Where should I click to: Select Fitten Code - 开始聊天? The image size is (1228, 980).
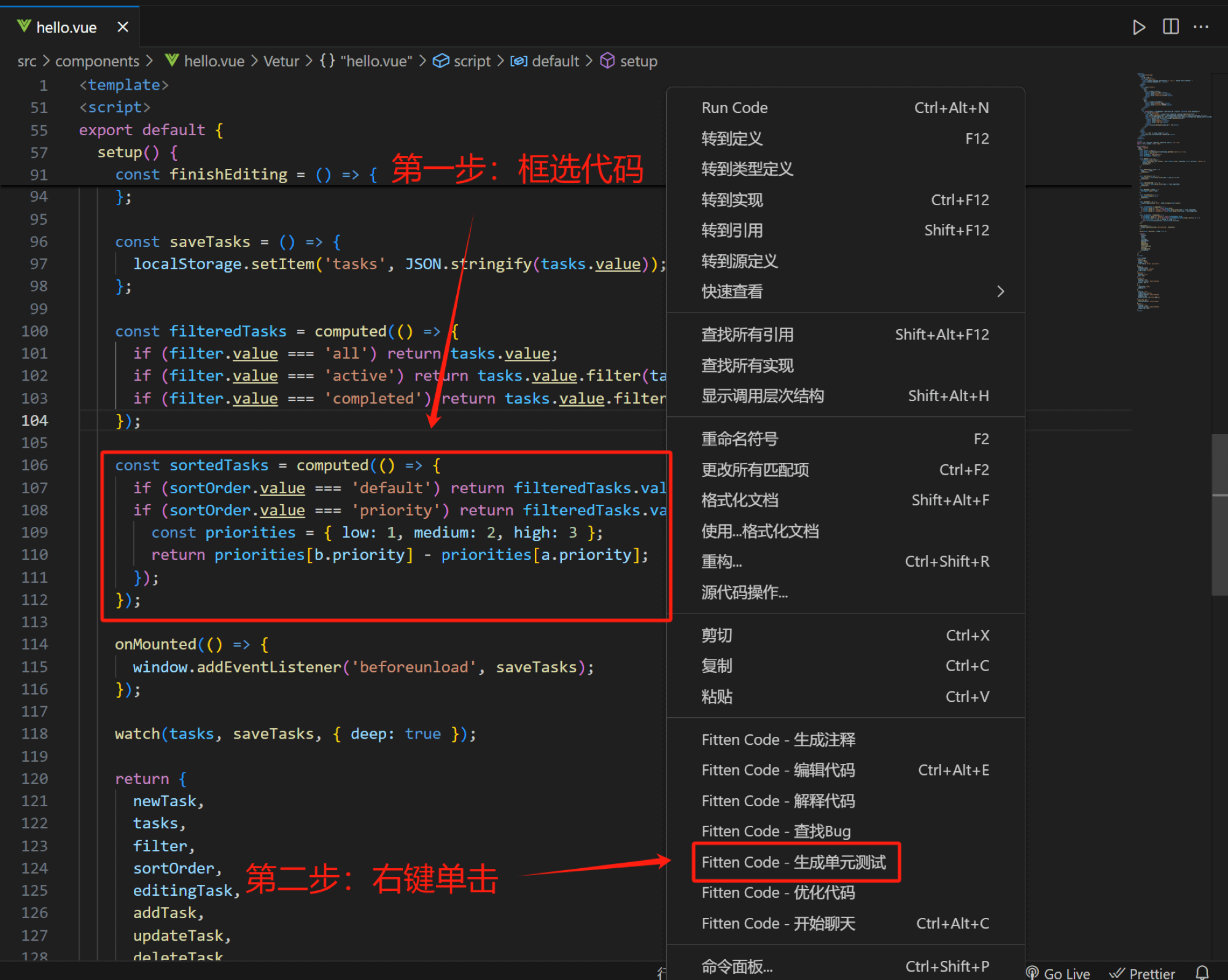(x=845, y=924)
